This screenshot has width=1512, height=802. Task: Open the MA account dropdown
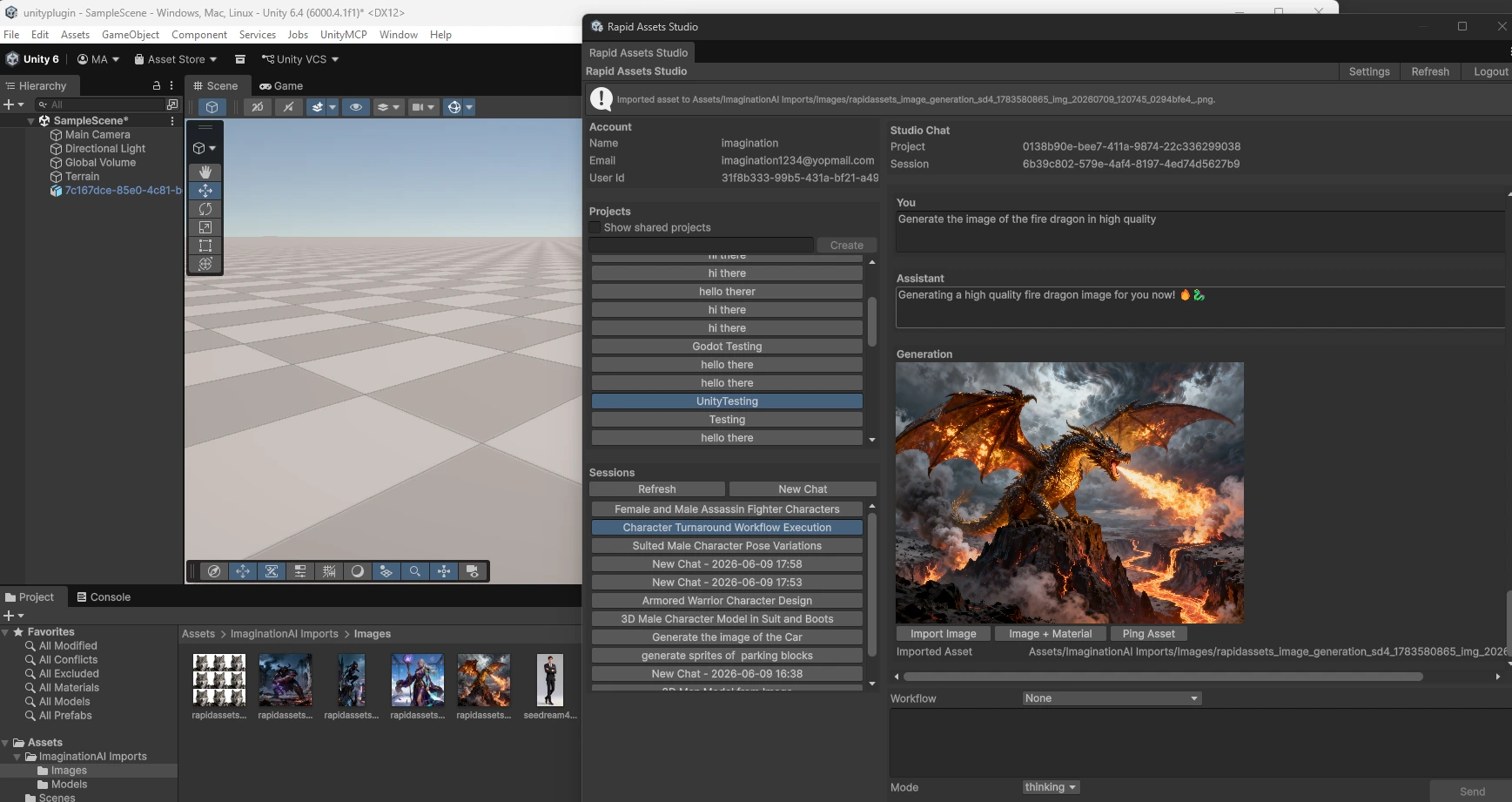point(98,59)
